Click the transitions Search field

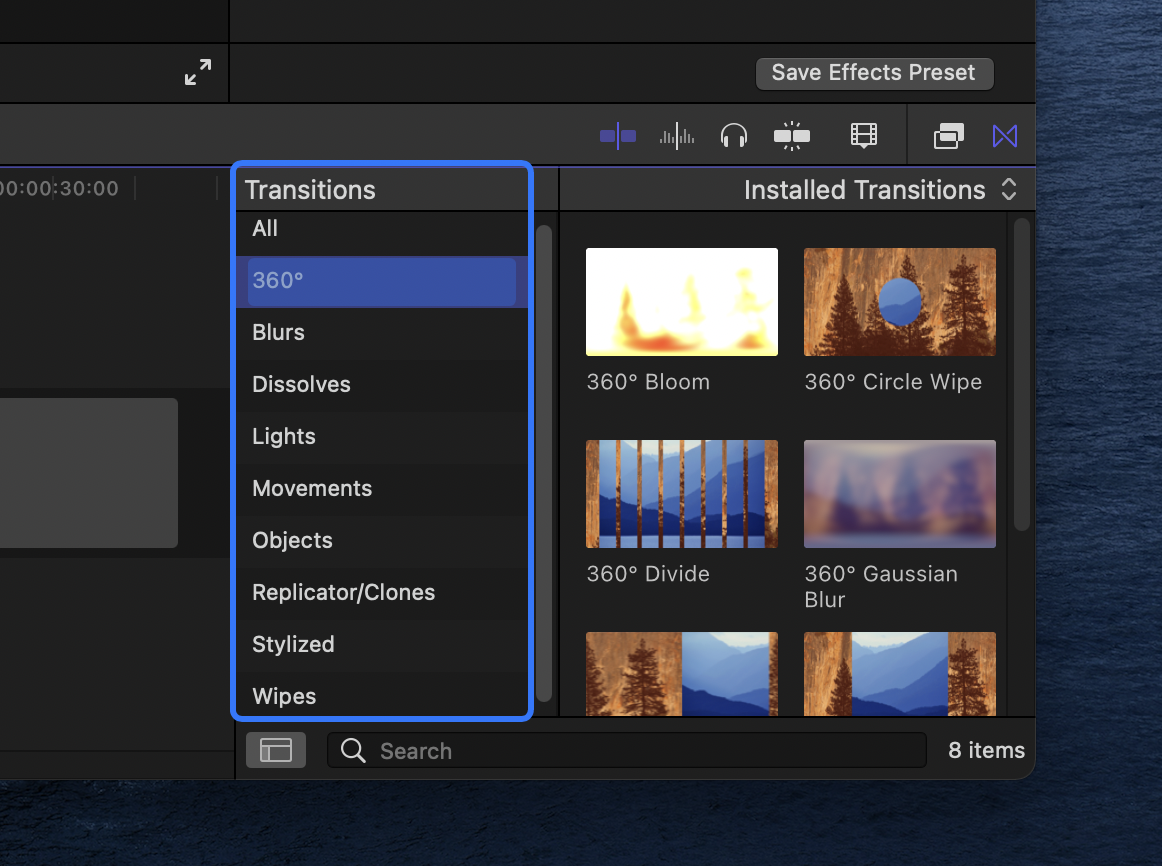pyautogui.click(x=627, y=750)
